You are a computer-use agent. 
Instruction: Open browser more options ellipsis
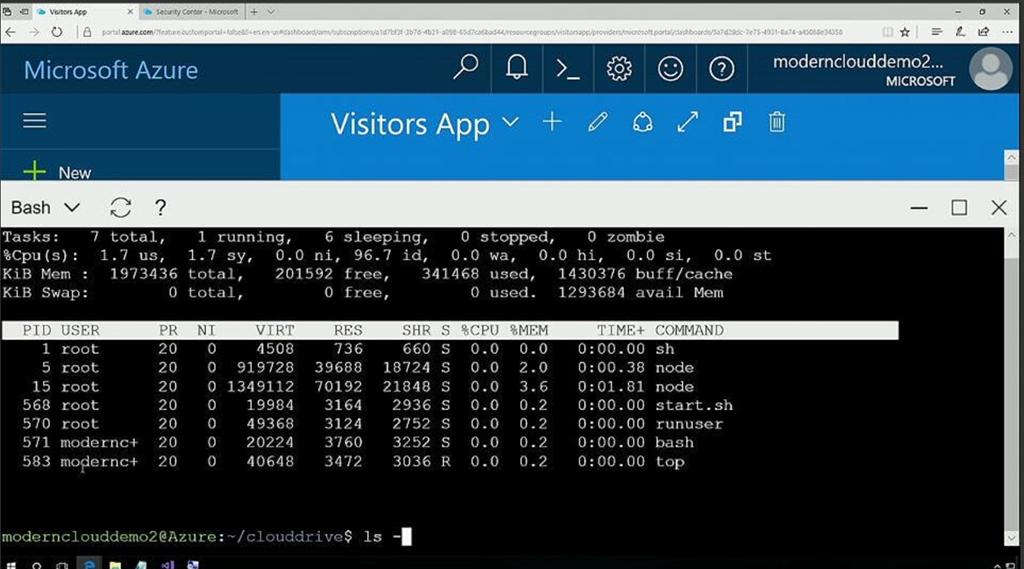tap(1007, 32)
